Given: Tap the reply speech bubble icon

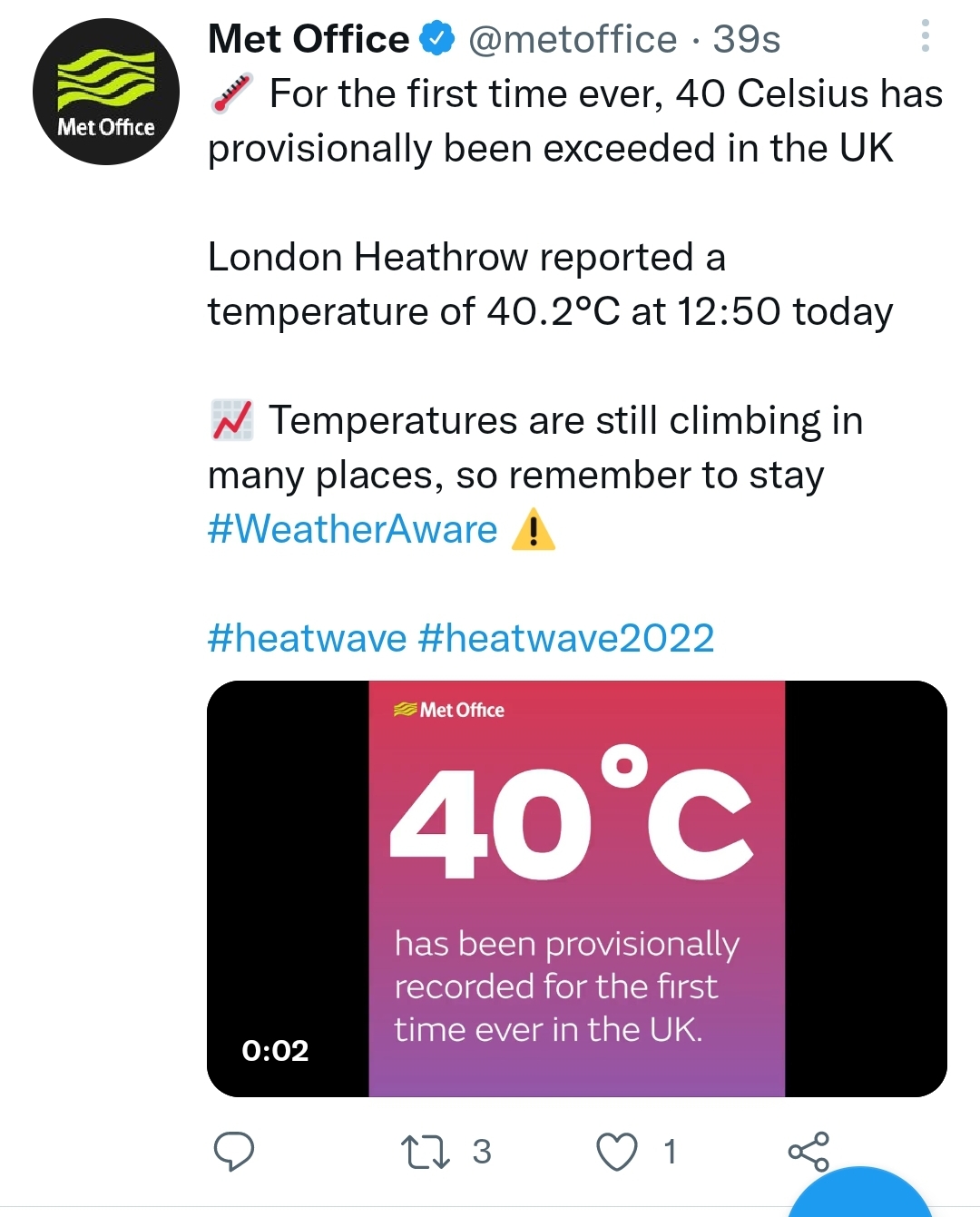Looking at the screenshot, I should (233, 1152).
